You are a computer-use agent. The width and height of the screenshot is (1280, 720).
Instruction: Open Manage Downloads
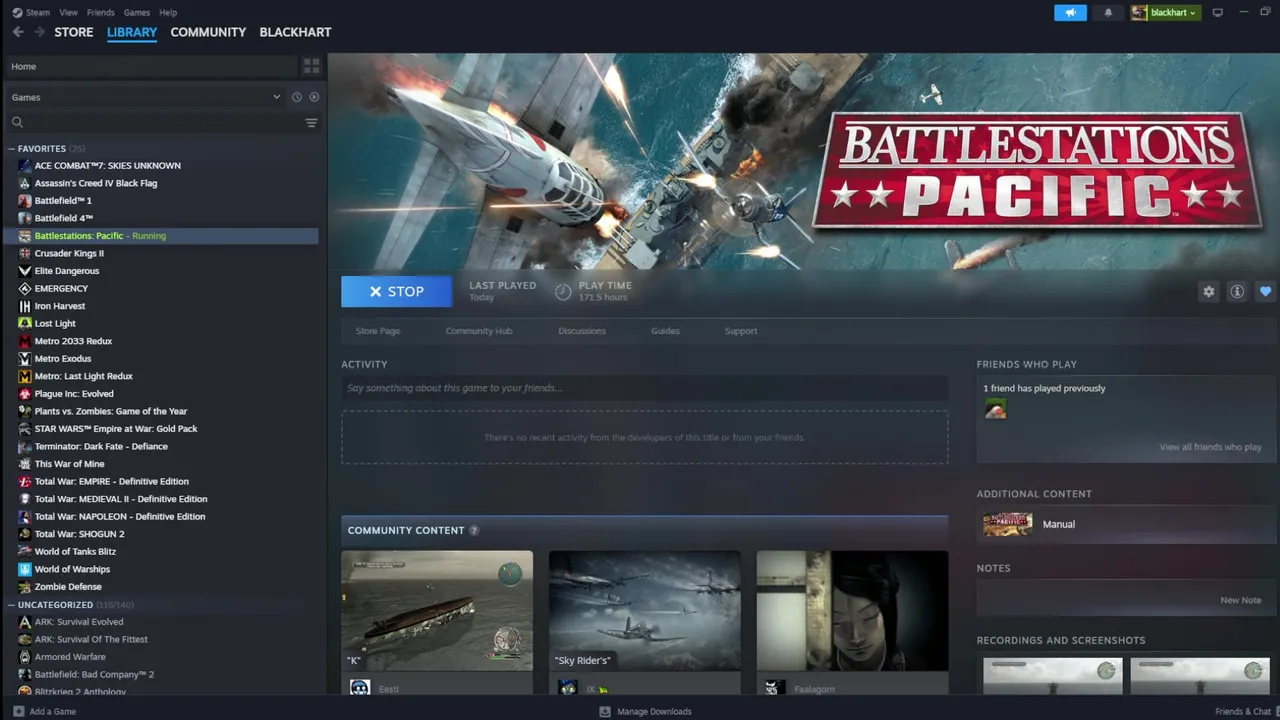(645, 711)
